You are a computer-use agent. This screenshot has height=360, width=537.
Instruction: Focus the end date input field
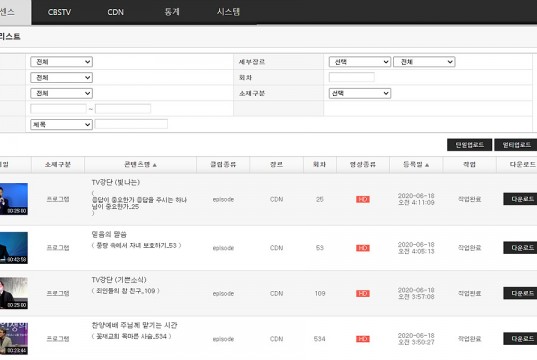tap(123, 109)
